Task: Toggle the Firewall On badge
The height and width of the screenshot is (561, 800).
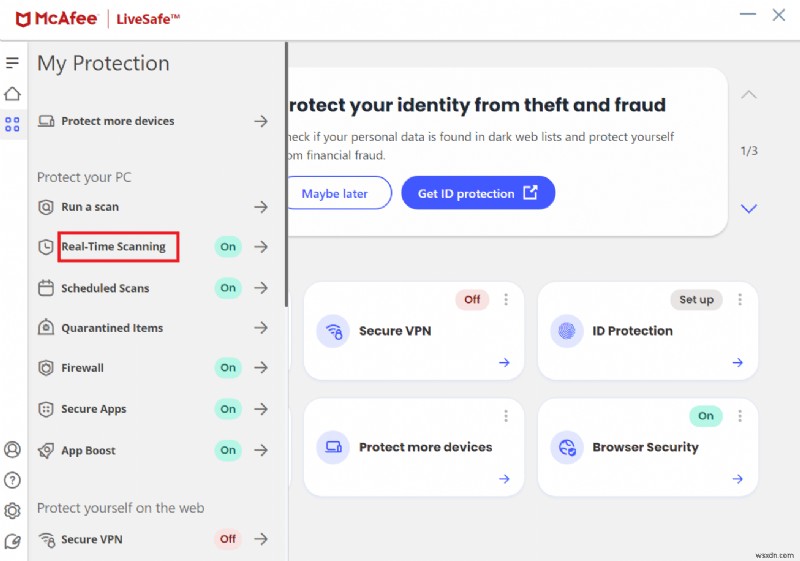Action: (228, 368)
